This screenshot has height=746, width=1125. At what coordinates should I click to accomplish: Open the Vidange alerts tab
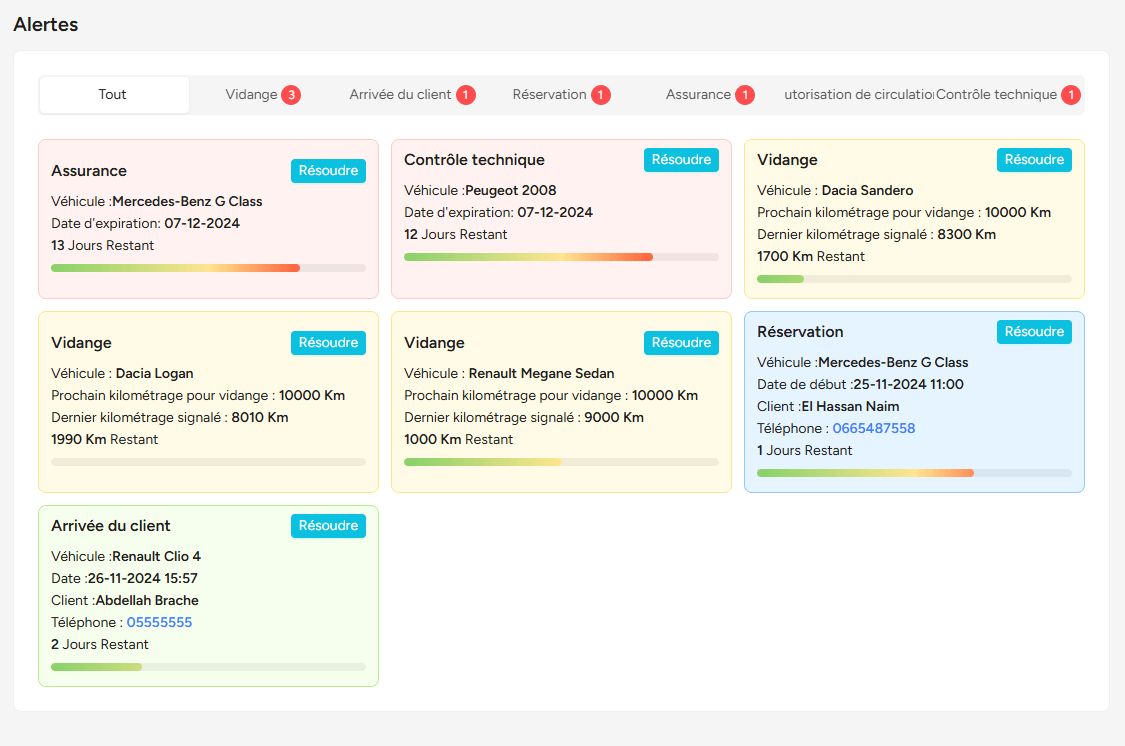pos(262,95)
